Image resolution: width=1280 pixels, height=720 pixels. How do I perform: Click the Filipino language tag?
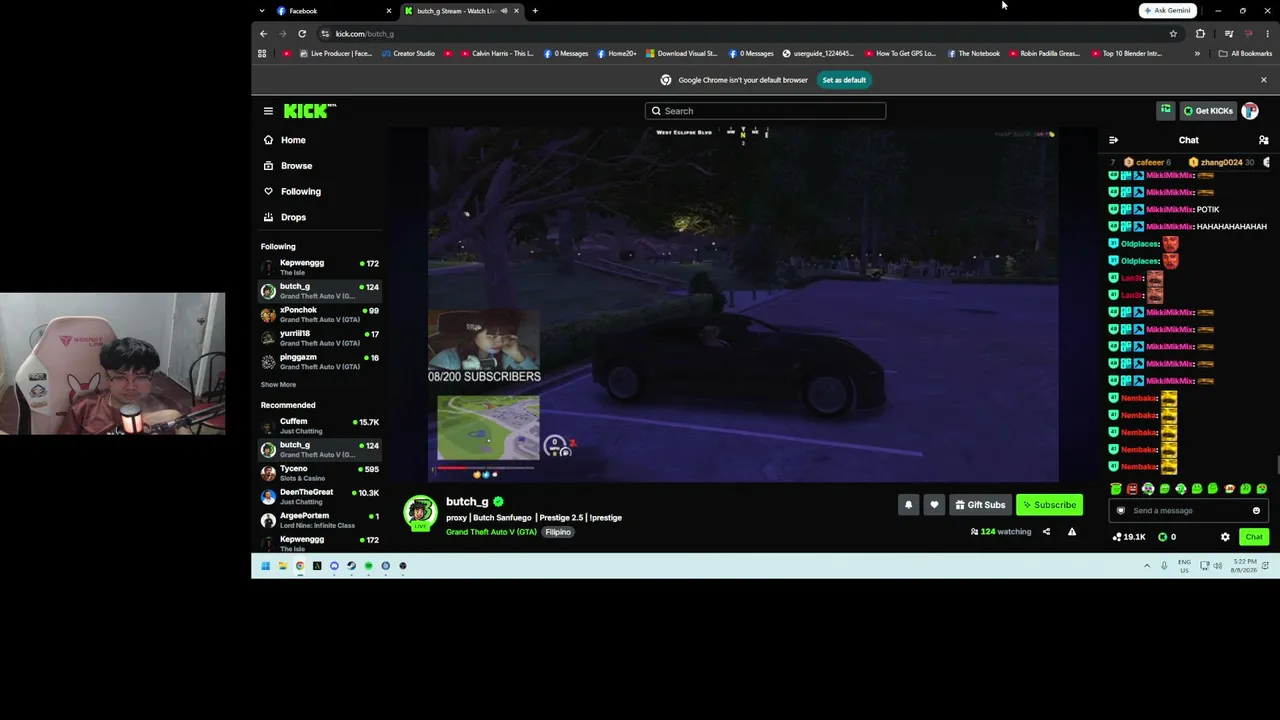point(558,532)
